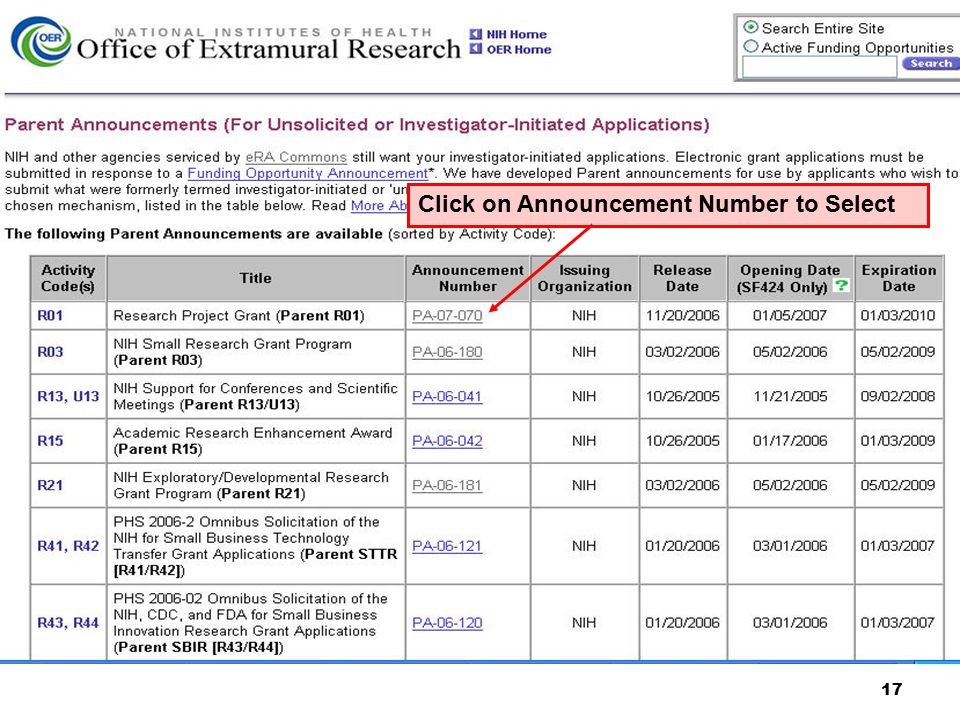The image size is (960, 720).
Task: Click the R03 activity code
Action: tap(50, 352)
